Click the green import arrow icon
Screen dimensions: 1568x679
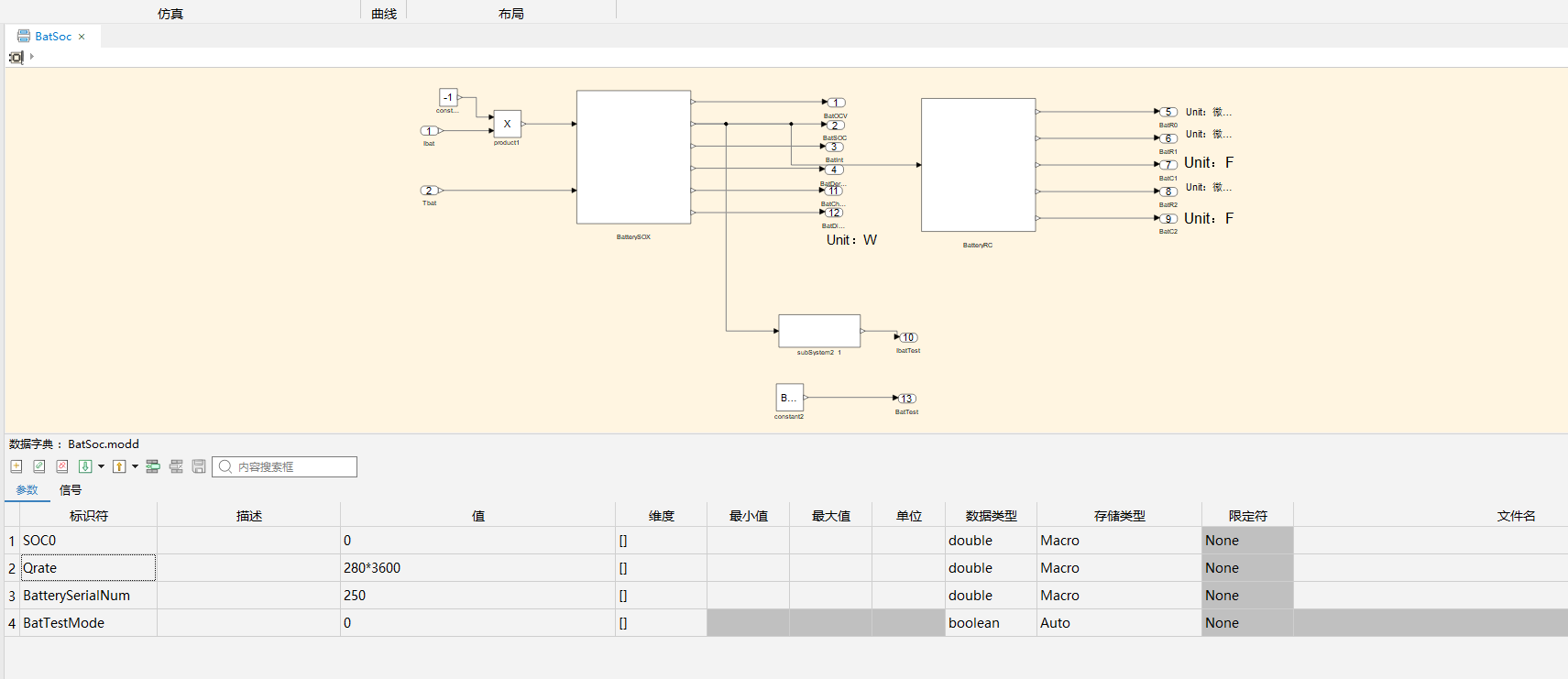coord(85,466)
